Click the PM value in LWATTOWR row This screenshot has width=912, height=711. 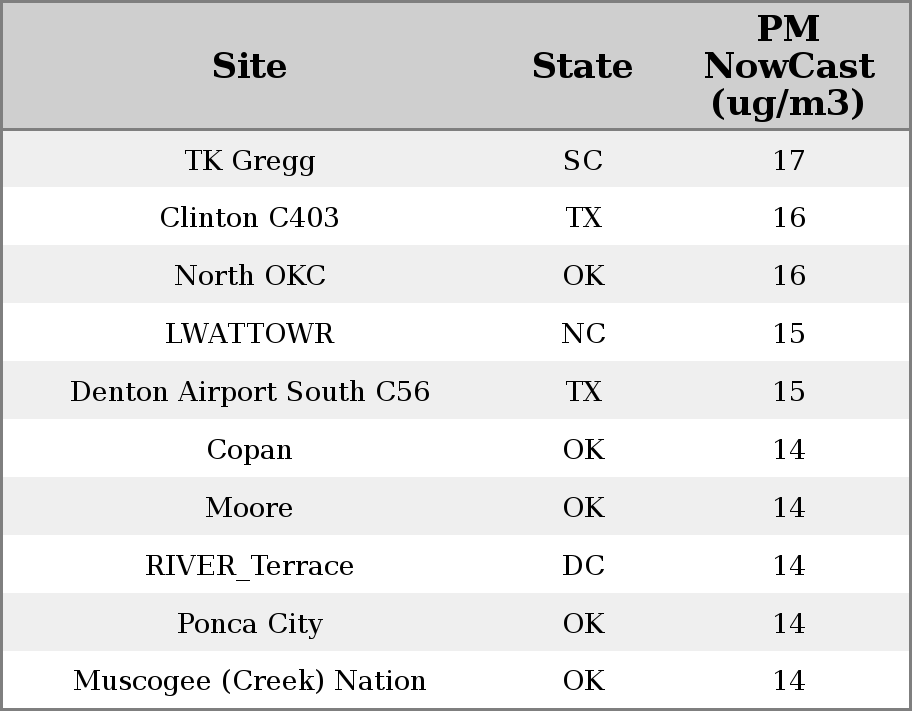[x=788, y=334]
